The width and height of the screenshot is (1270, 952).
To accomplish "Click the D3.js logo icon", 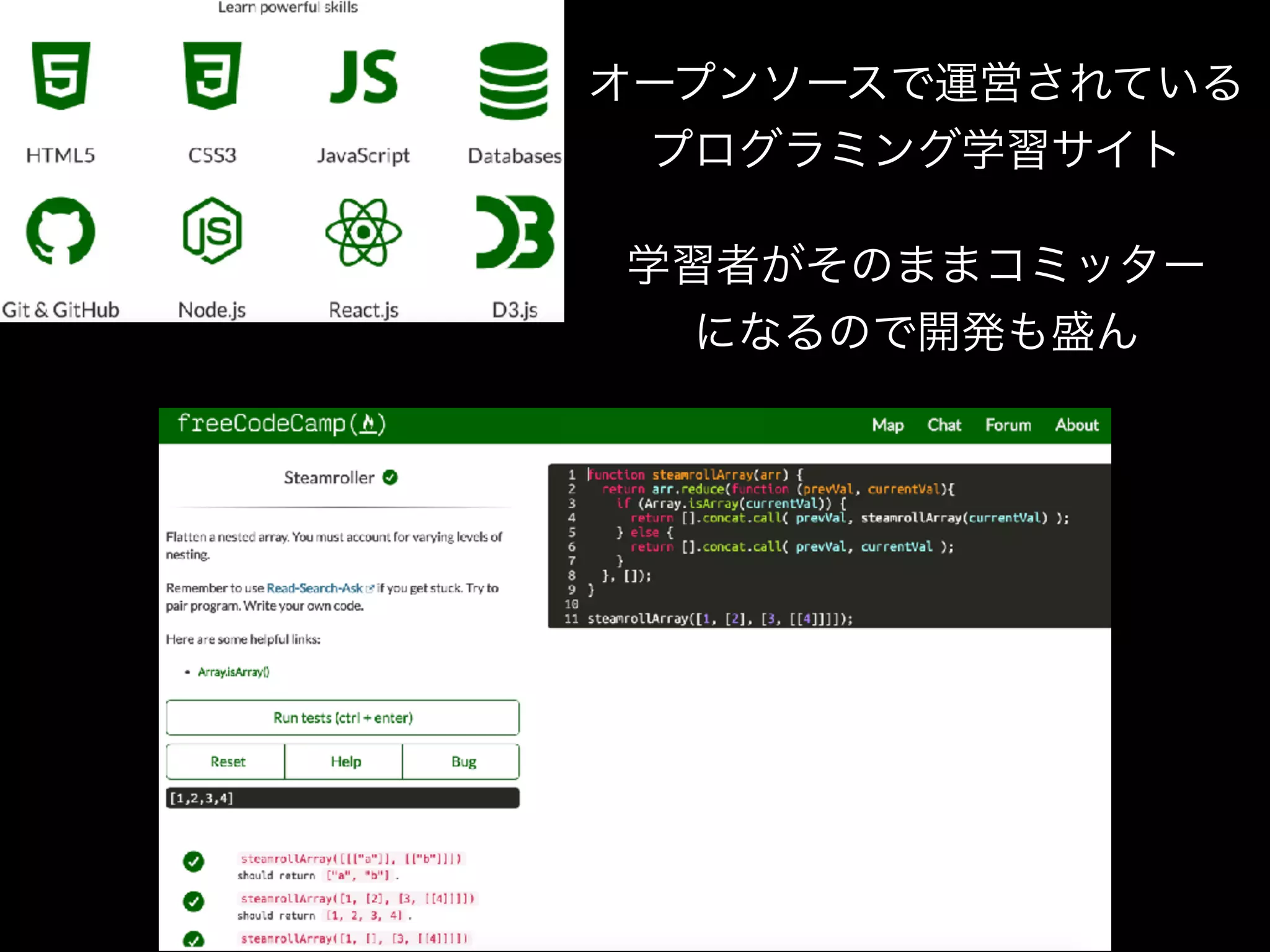I will pyautogui.click(x=515, y=232).
